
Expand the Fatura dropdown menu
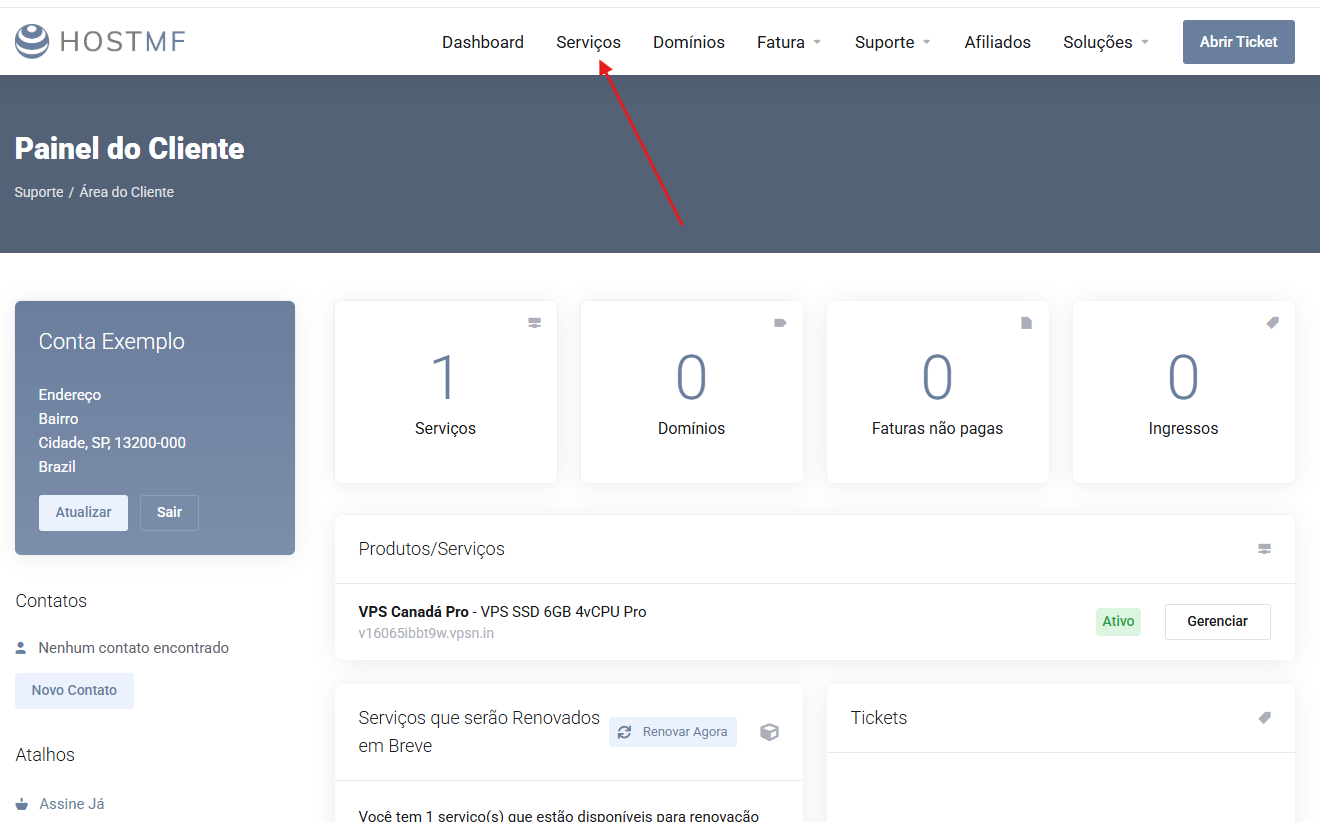point(789,42)
